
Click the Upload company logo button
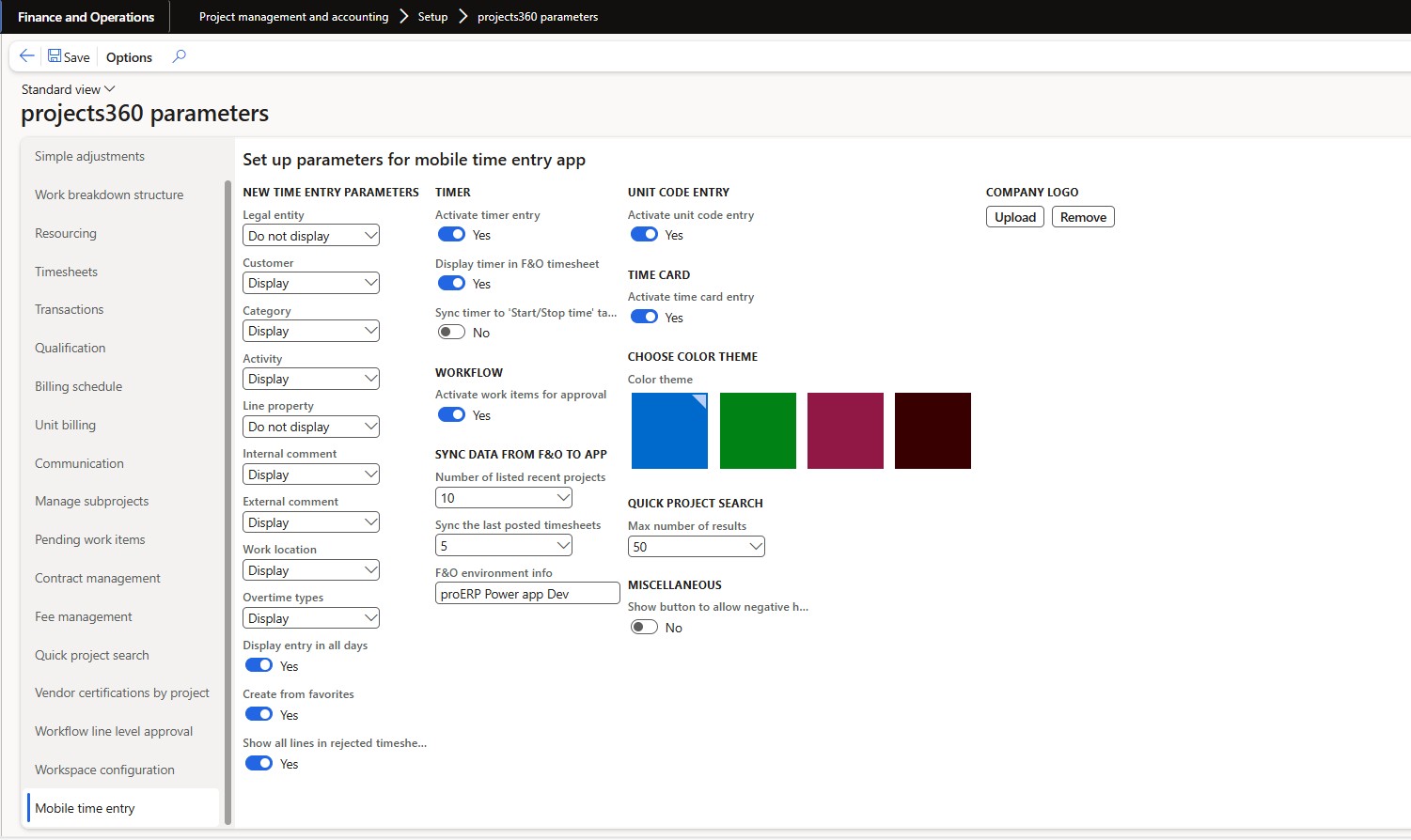pyautogui.click(x=1015, y=217)
